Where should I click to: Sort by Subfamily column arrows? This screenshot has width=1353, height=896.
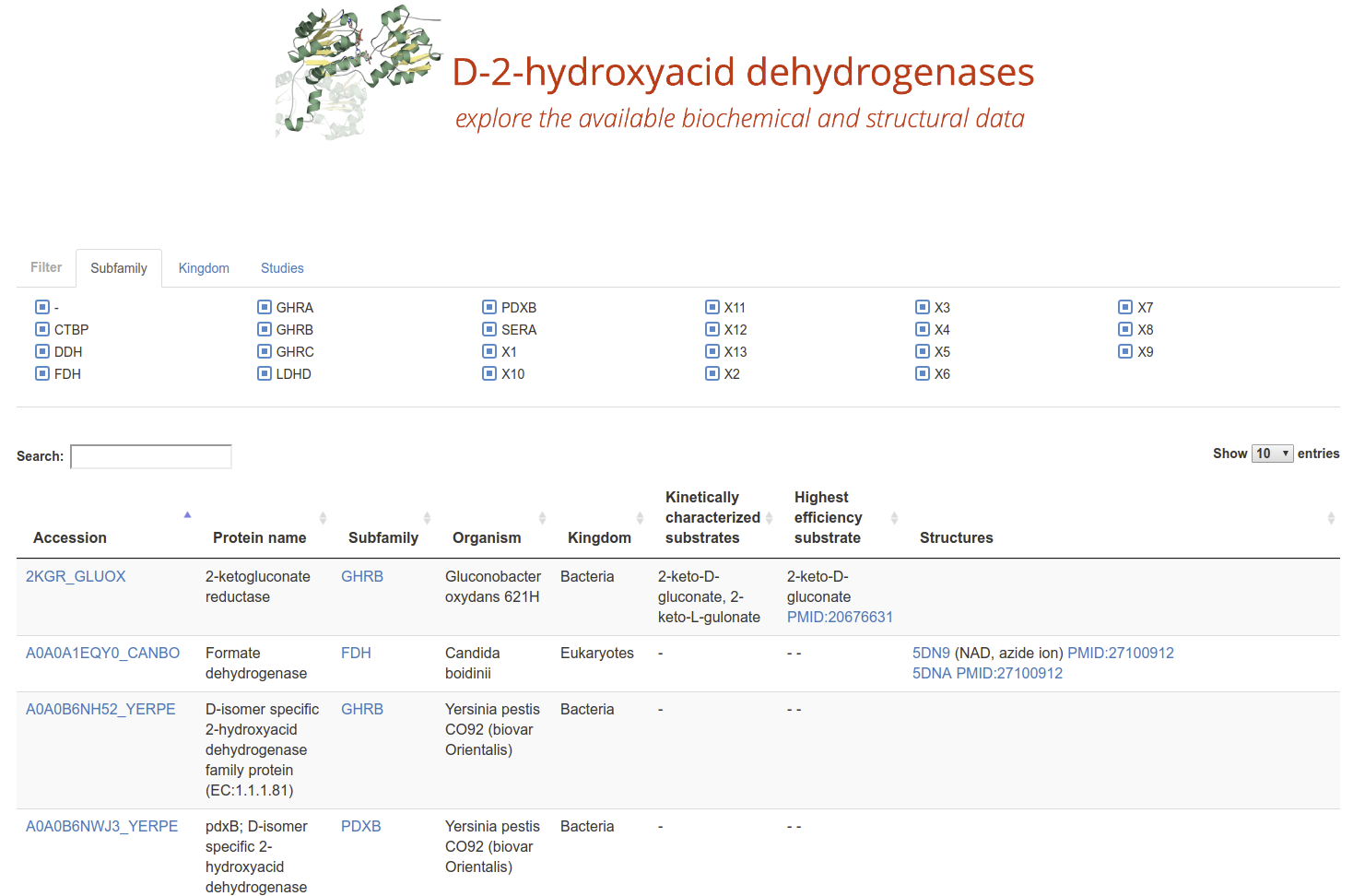pos(427,518)
